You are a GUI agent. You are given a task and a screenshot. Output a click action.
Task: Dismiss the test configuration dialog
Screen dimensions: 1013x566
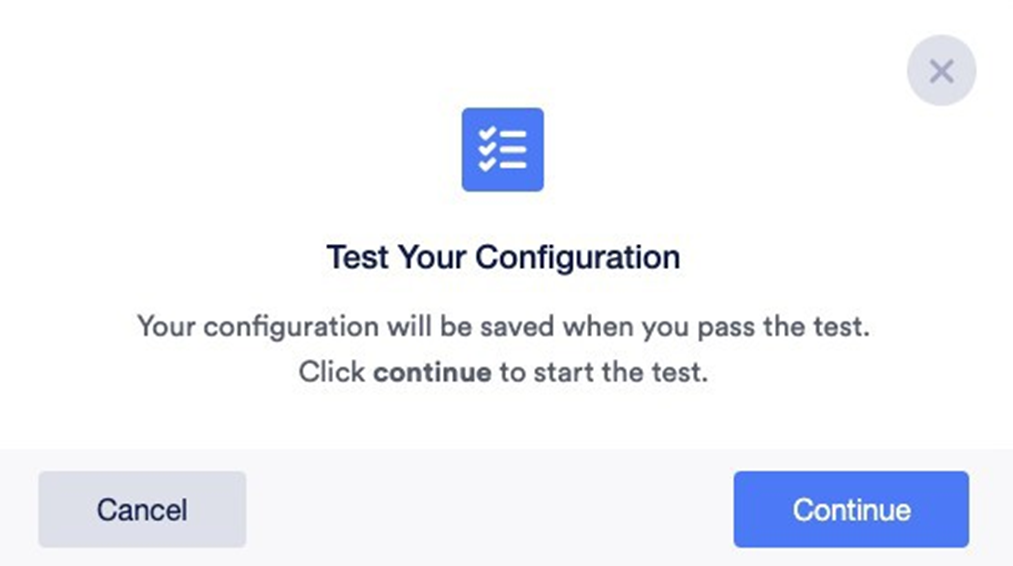(x=941, y=70)
